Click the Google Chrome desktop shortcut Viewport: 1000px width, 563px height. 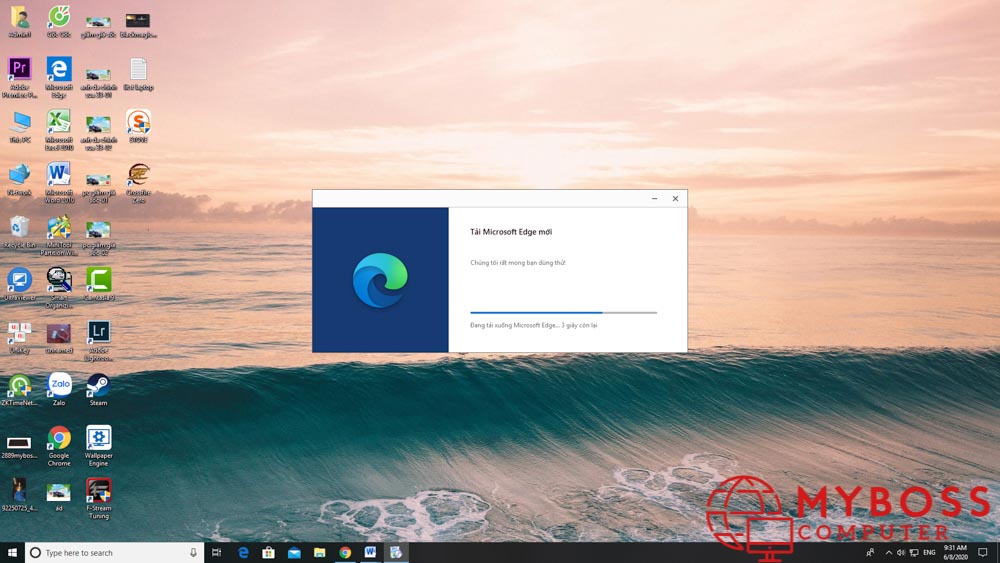(59, 438)
